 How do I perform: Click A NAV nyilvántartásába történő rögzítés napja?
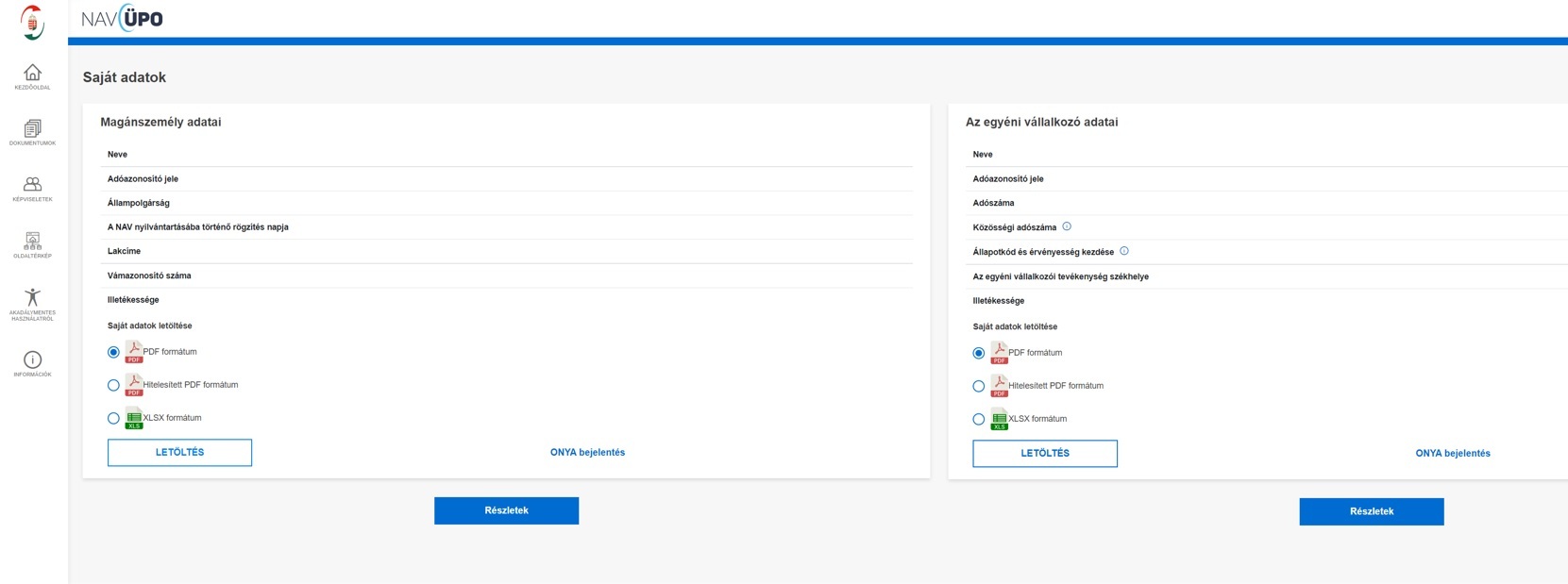(198, 227)
